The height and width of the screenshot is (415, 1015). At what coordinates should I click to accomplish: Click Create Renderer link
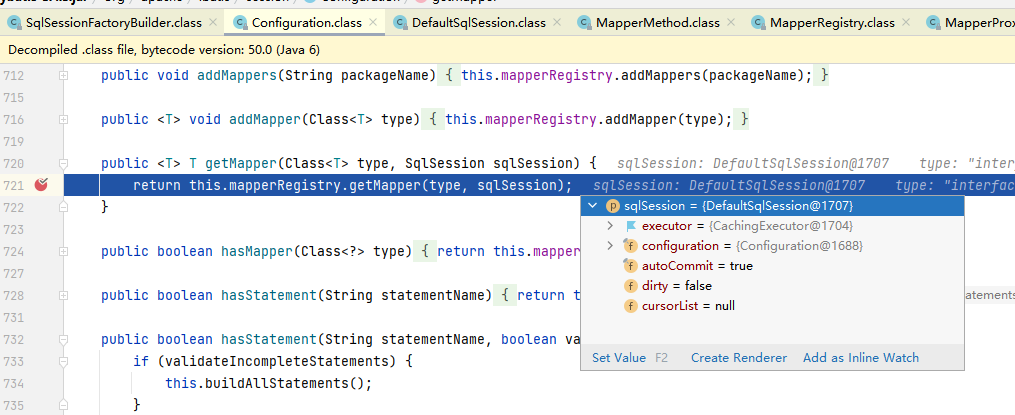coord(739,357)
